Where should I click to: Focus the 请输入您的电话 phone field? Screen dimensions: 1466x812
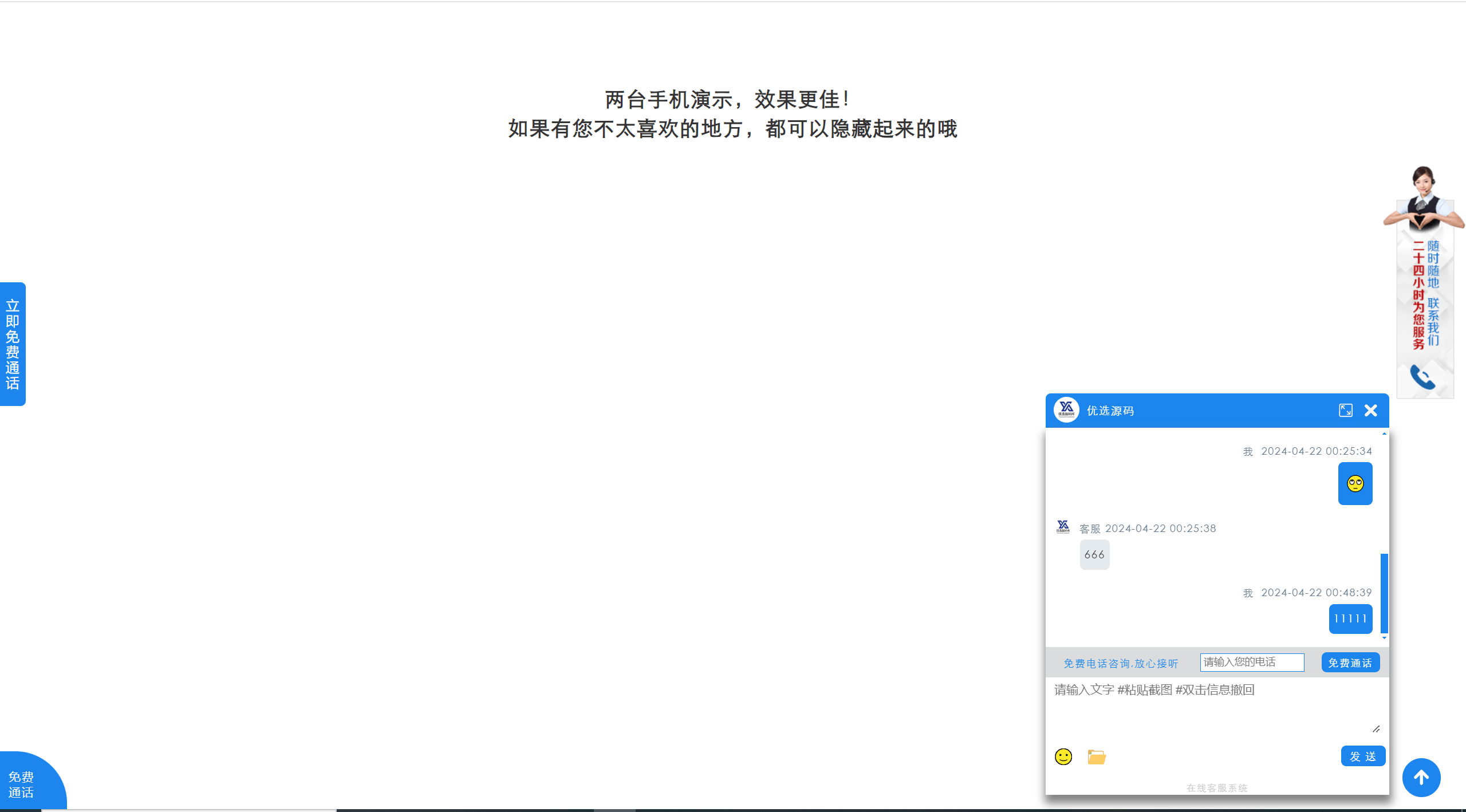click(x=1252, y=662)
